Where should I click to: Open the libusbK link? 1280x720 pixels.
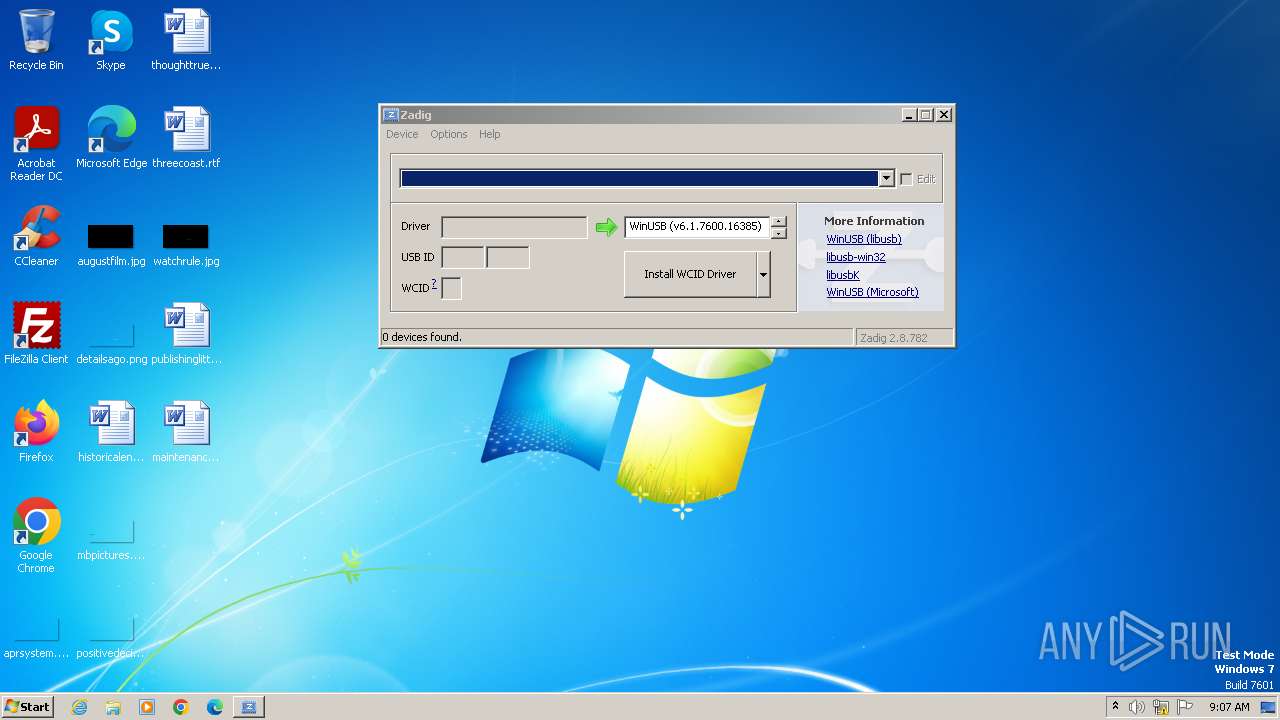click(843, 275)
